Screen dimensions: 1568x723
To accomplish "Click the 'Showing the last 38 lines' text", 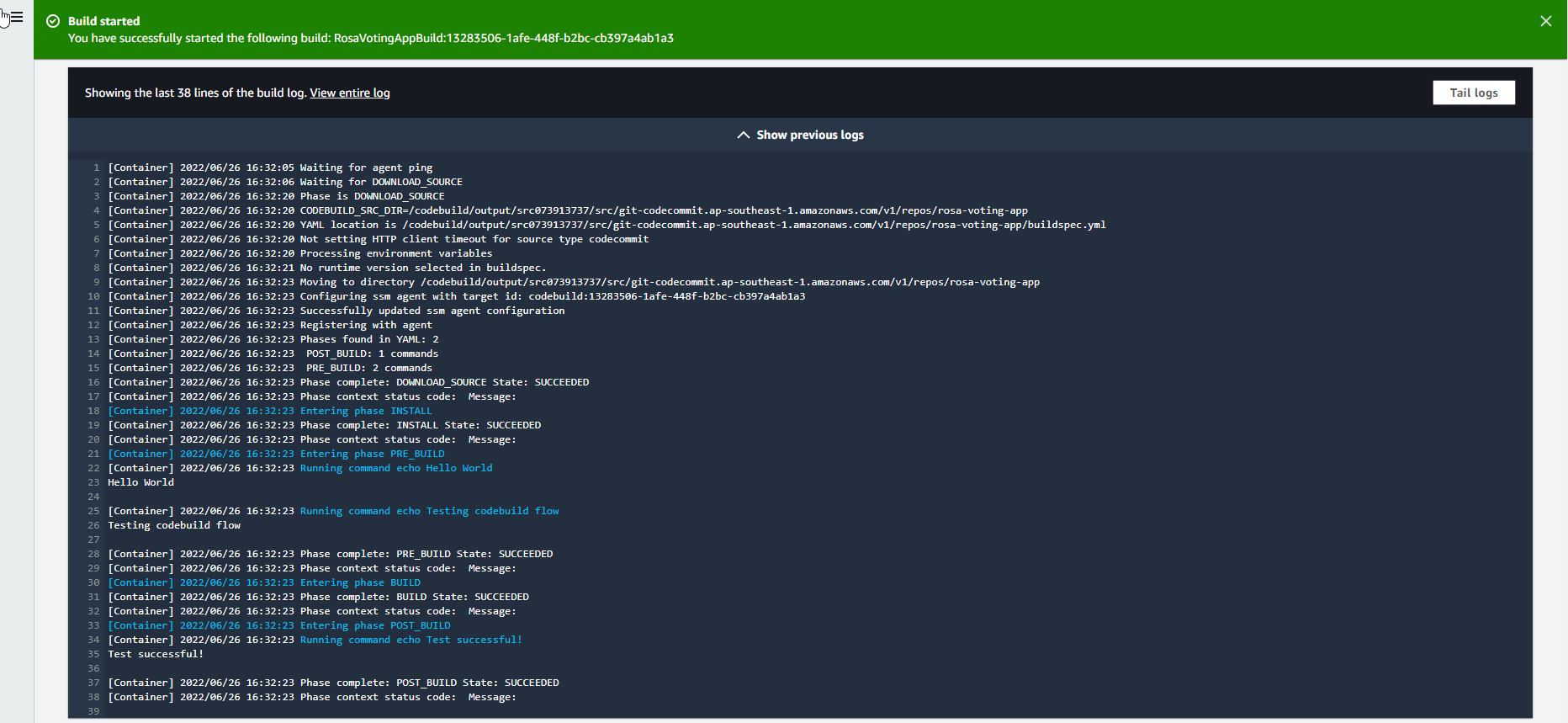I will 195,93.
